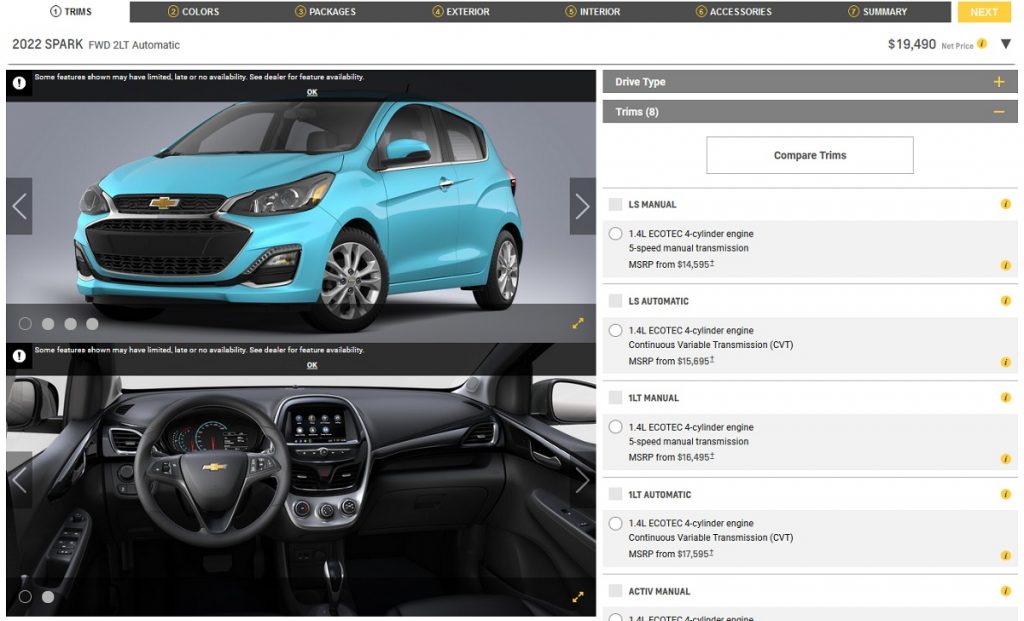
Task: Go to the Summary step tab
Action: [877, 12]
